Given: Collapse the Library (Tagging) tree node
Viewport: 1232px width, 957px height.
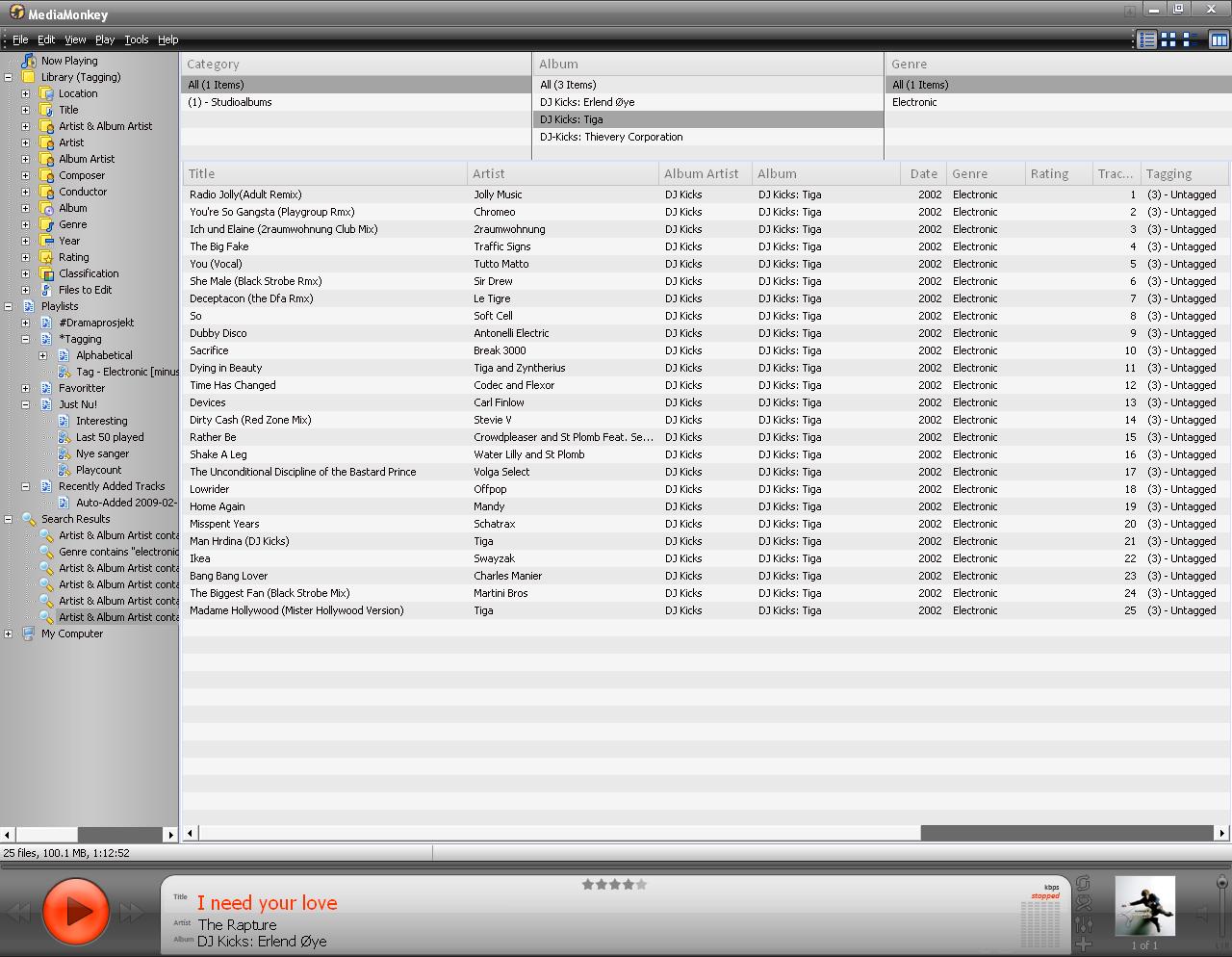Looking at the screenshot, I should point(9,77).
